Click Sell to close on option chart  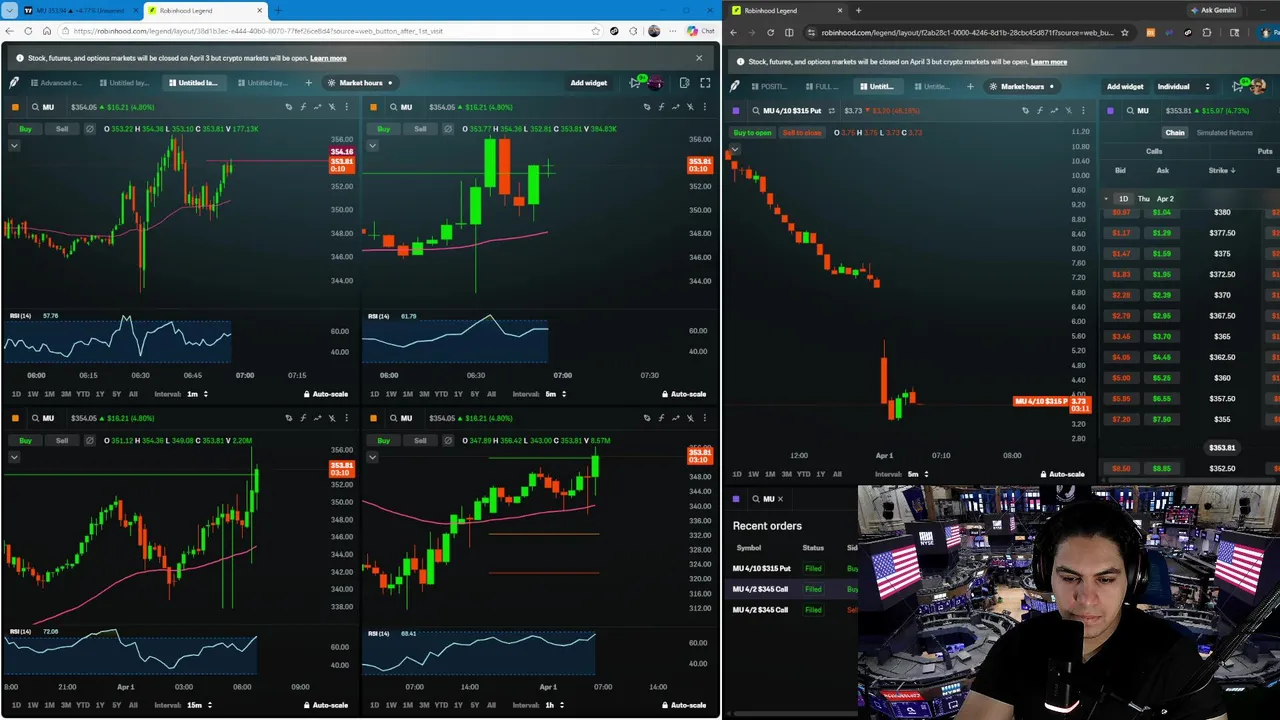802,133
